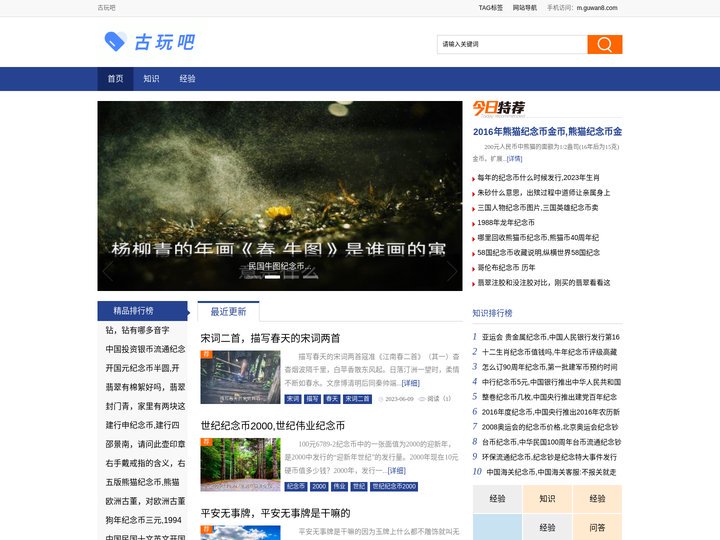The image size is (720, 540).
Task: Open rank 8 台币纪念币 link
Action: click(551, 442)
